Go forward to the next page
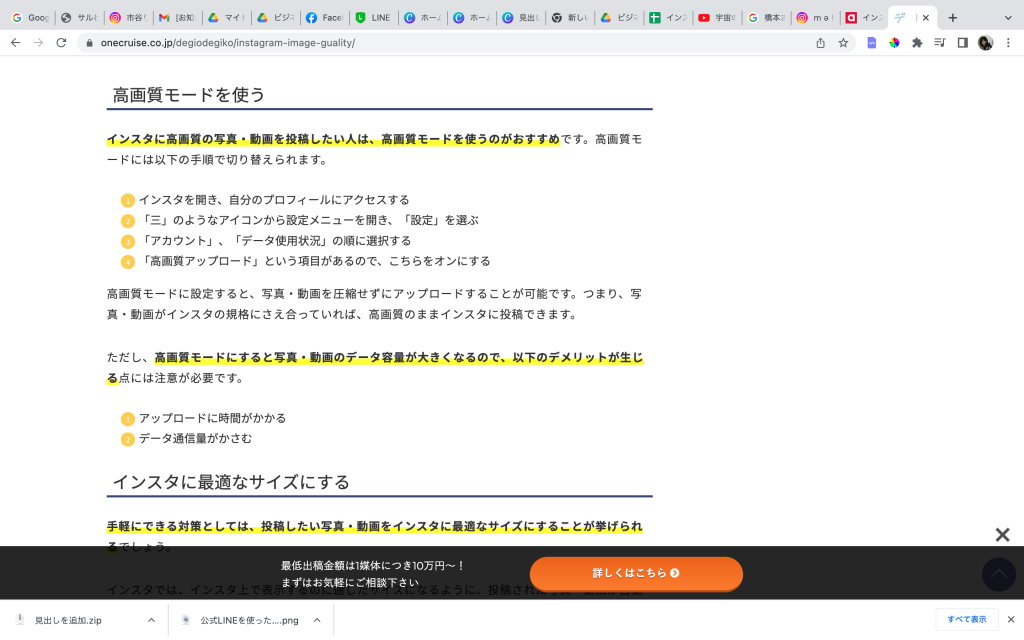1024x640 pixels. [x=39, y=42]
